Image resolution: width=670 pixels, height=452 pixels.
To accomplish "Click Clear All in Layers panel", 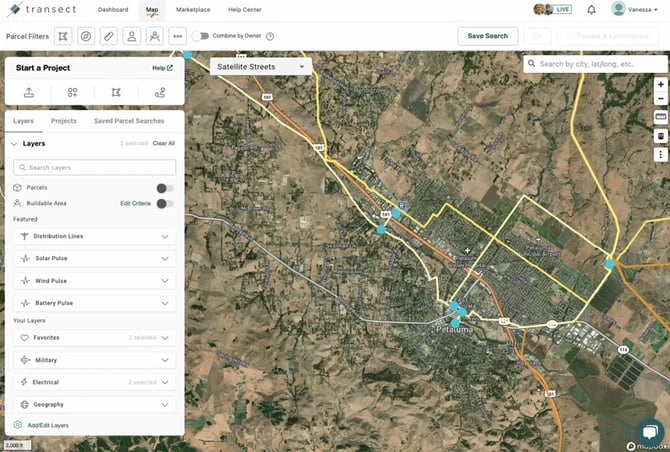I will click(164, 144).
